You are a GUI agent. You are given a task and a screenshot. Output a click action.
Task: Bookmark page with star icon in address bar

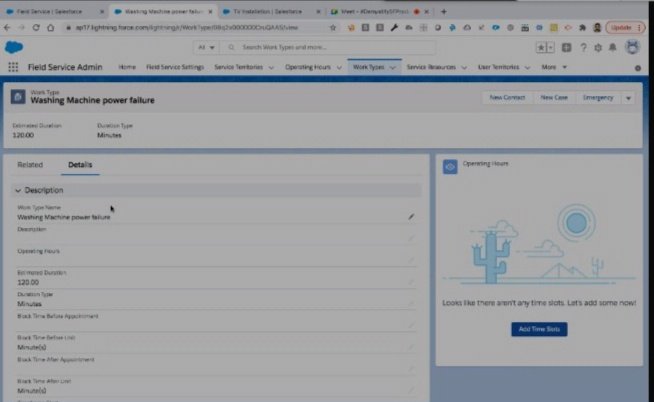tap(333, 28)
